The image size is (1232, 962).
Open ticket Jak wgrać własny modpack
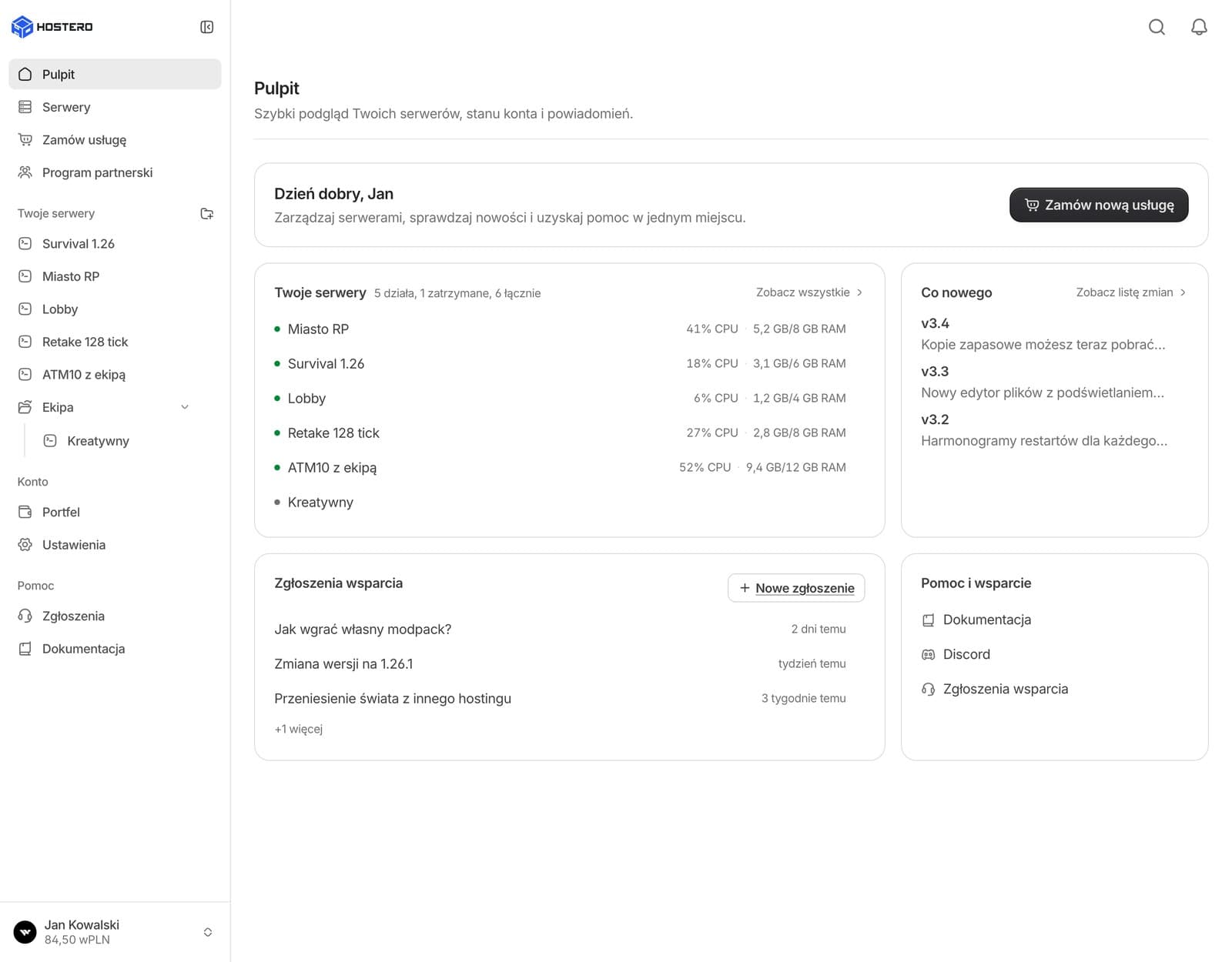point(560,630)
